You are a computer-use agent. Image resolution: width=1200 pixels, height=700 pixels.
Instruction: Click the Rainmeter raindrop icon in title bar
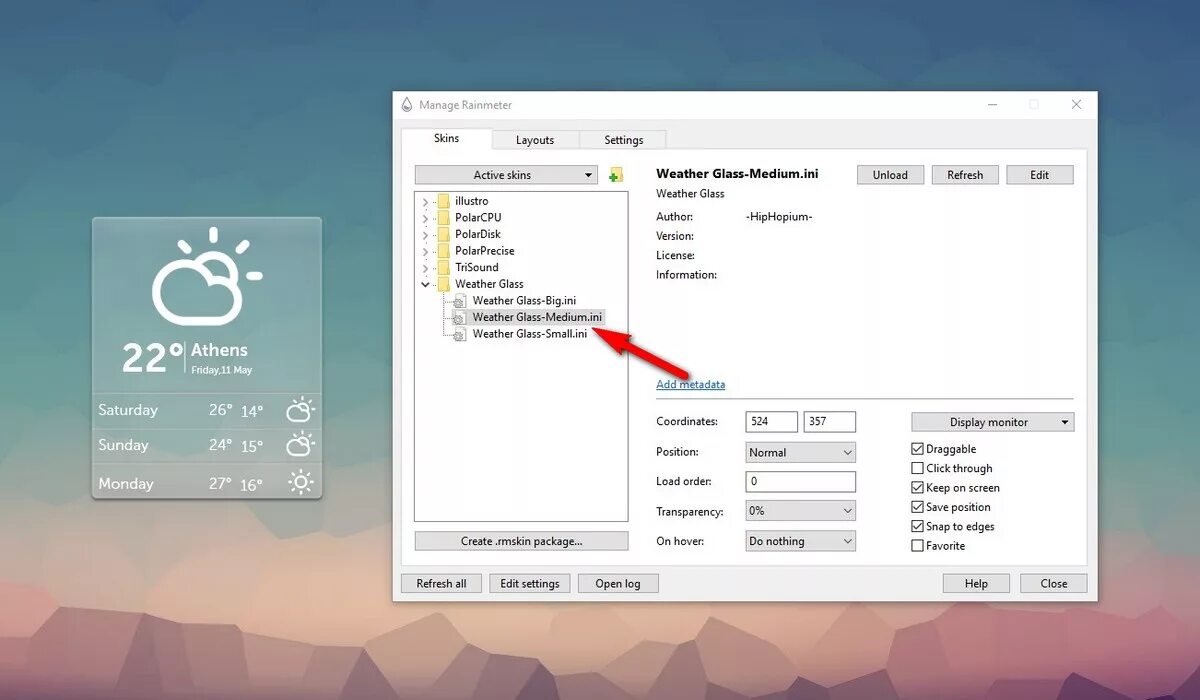coord(407,105)
